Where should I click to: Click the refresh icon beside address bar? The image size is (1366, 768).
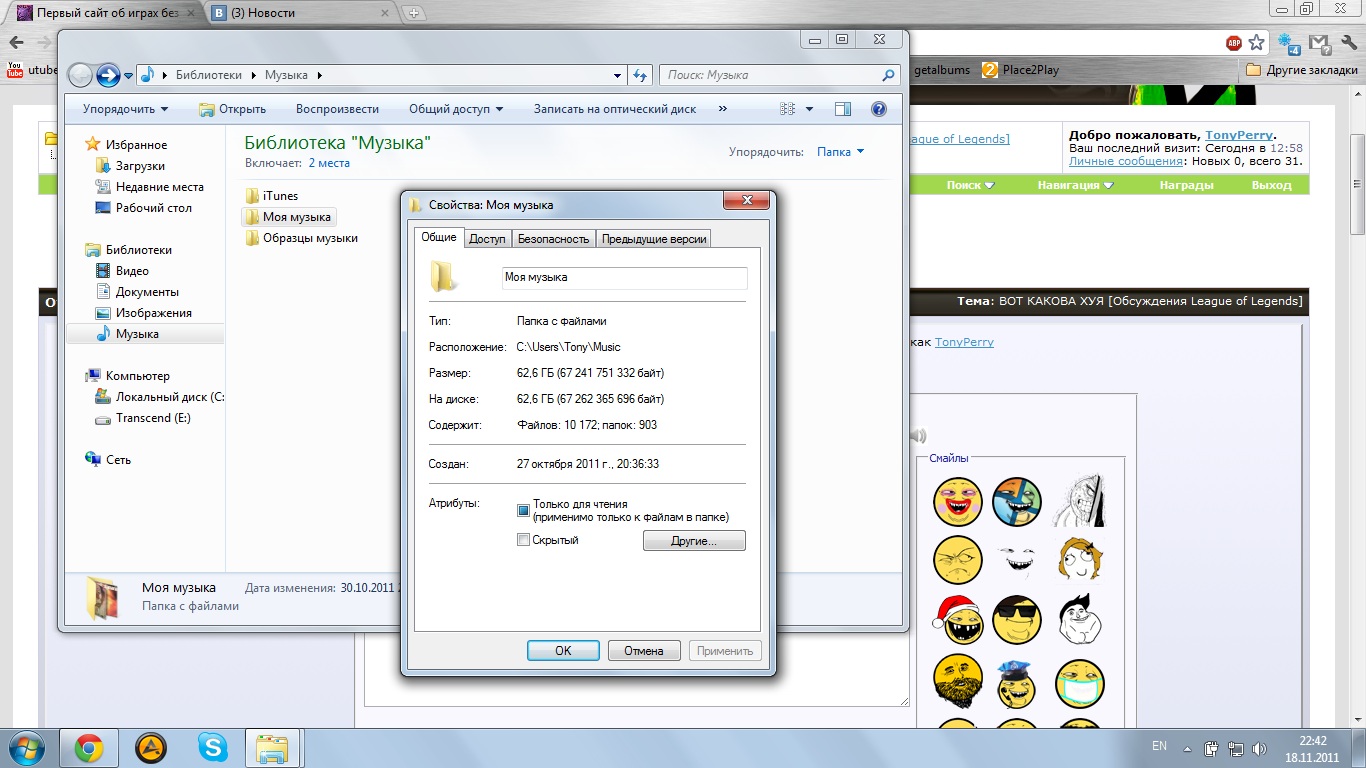coord(640,75)
